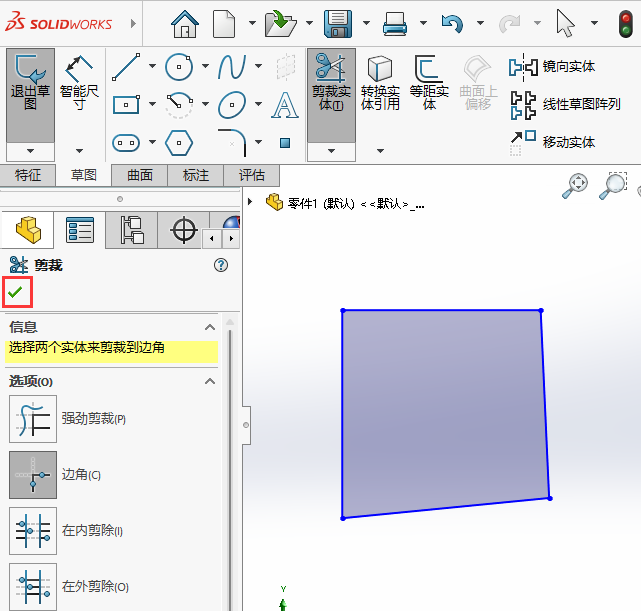Open dropdown next to Undo icon

(480, 23)
